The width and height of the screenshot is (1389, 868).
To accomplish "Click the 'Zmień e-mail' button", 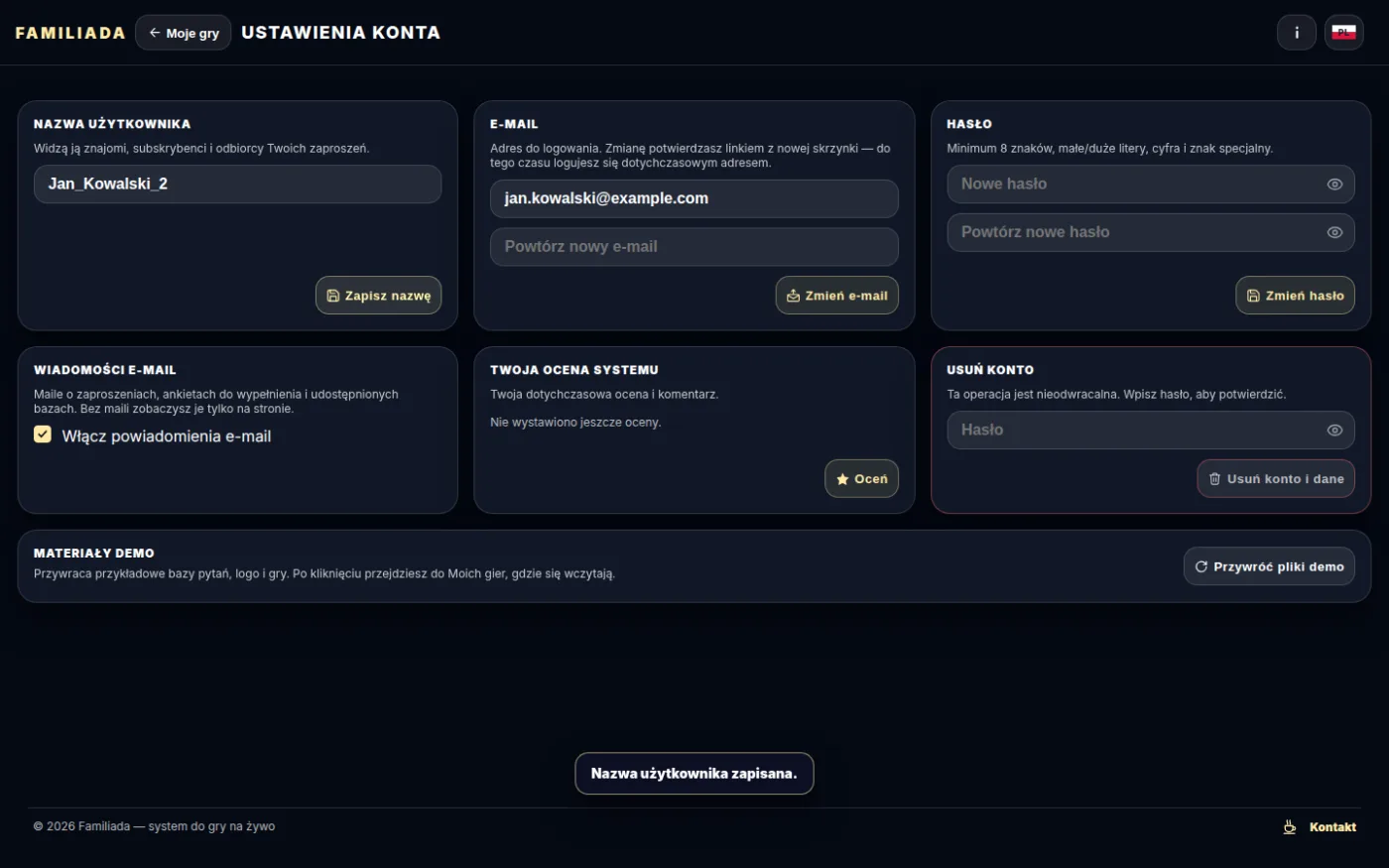I will 836,296.
